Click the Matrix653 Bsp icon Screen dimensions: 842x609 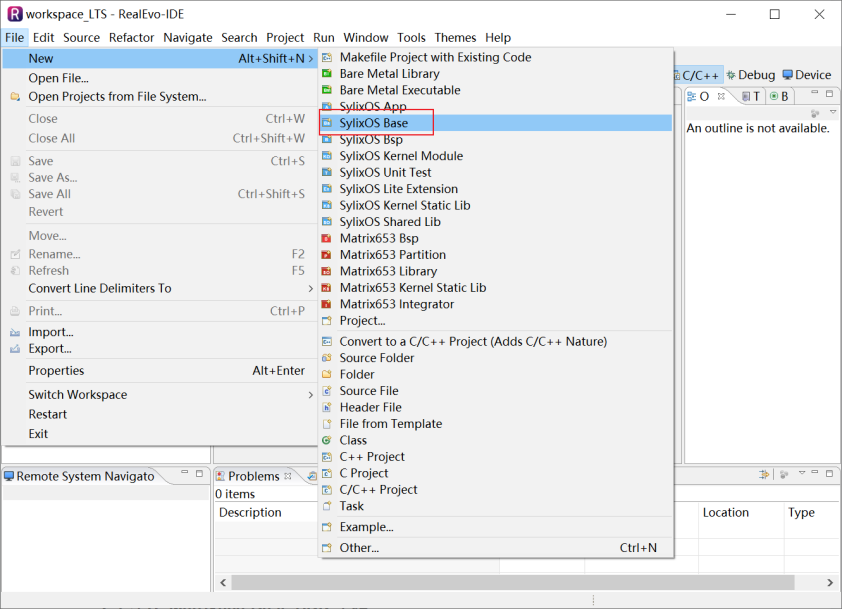point(326,238)
